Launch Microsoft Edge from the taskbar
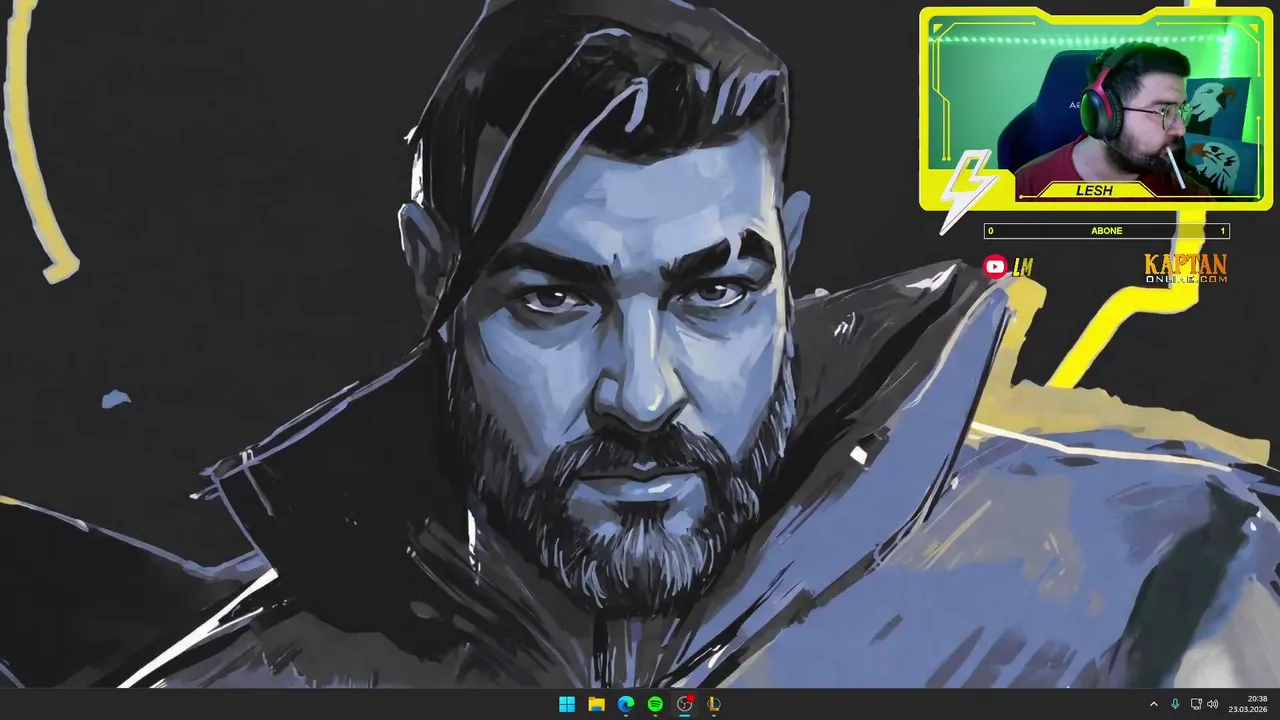The width and height of the screenshot is (1280, 720). pos(626,704)
